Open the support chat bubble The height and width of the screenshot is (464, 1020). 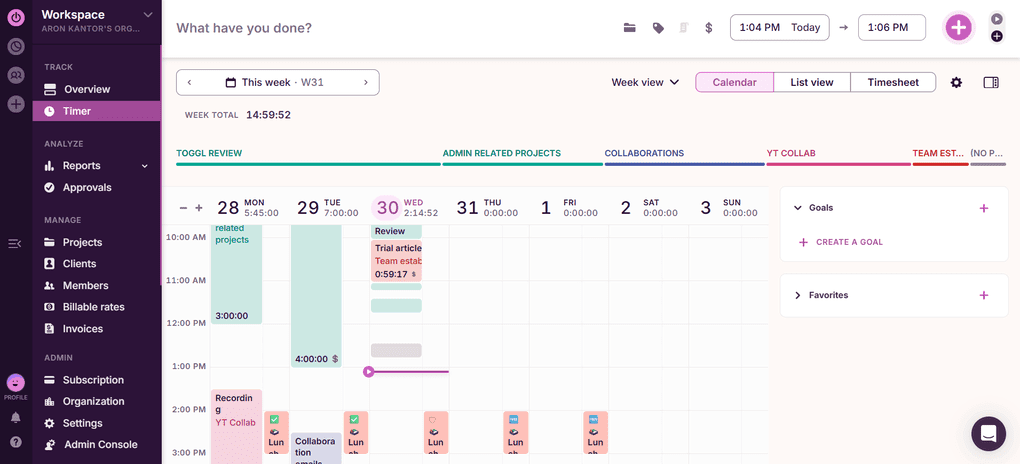point(988,434)
